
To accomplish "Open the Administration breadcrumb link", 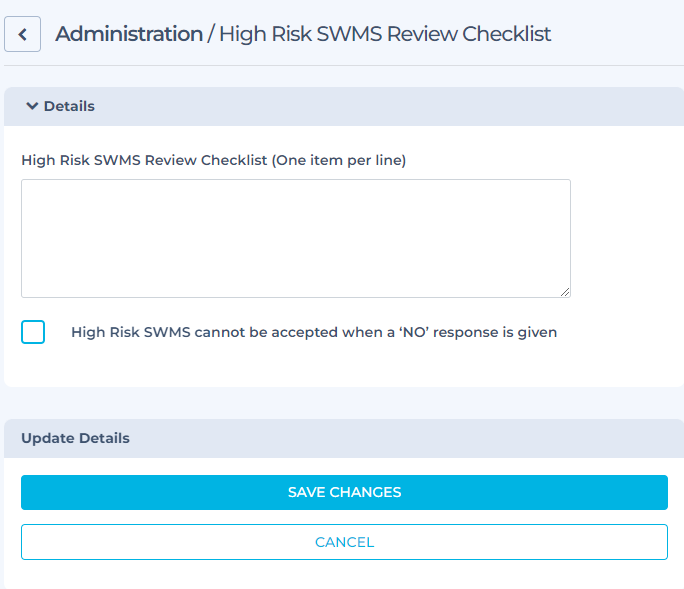I will 128,34.
